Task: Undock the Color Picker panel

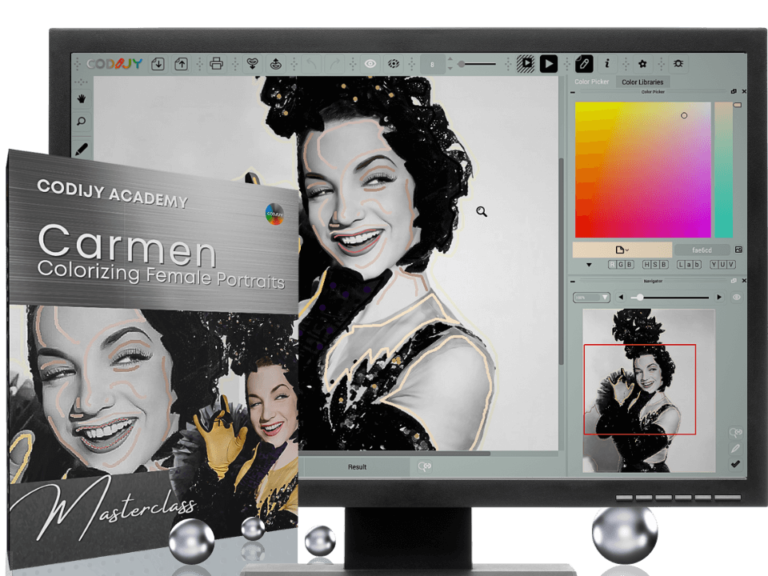Action: tap(734, 92)
